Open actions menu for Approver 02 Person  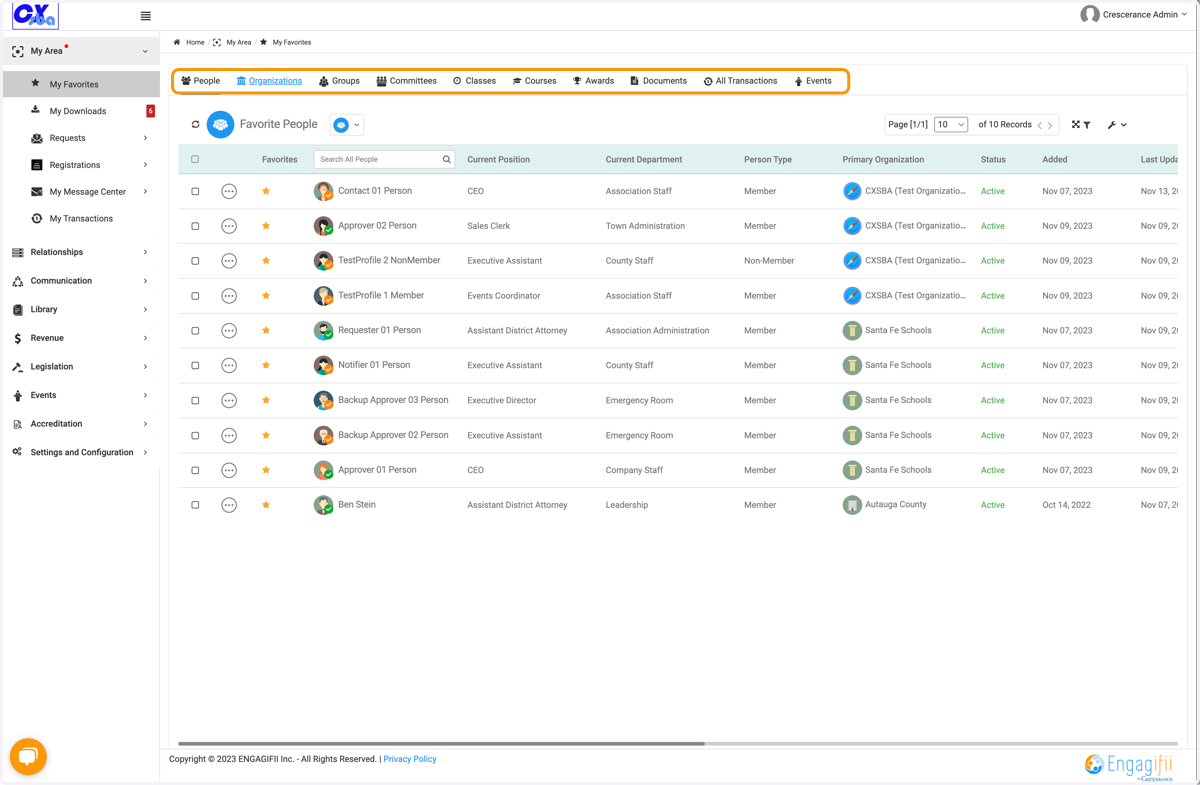point(229,226)
